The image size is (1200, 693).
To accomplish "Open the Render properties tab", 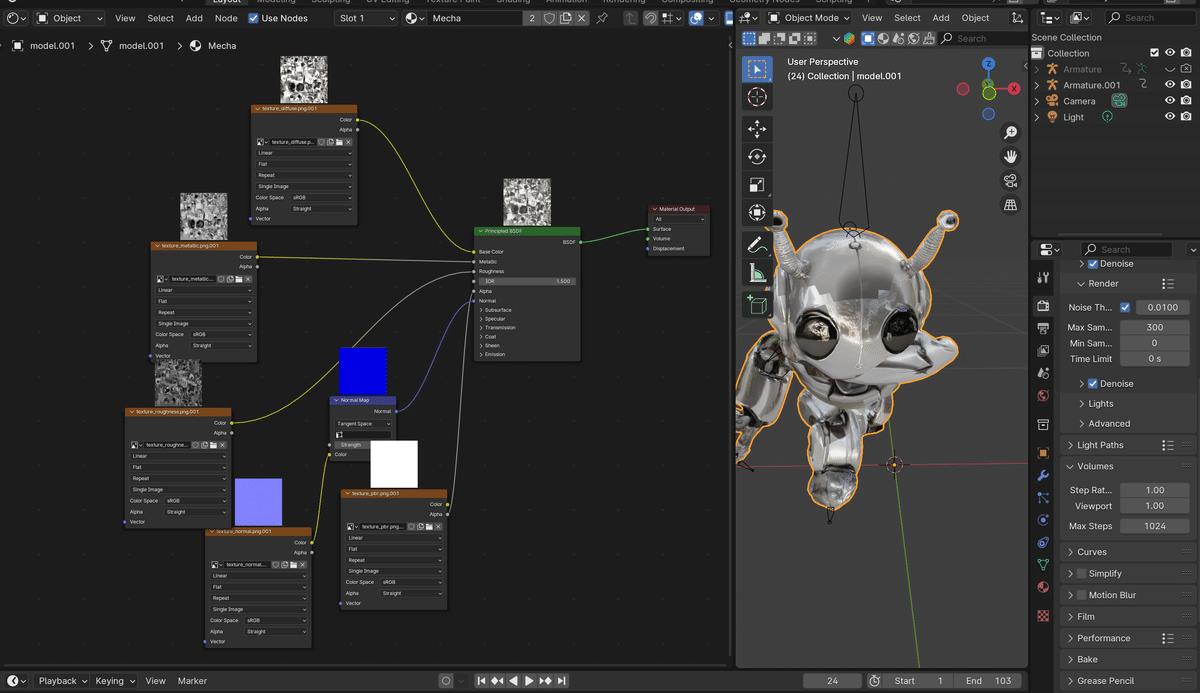I will (1044, 306).
